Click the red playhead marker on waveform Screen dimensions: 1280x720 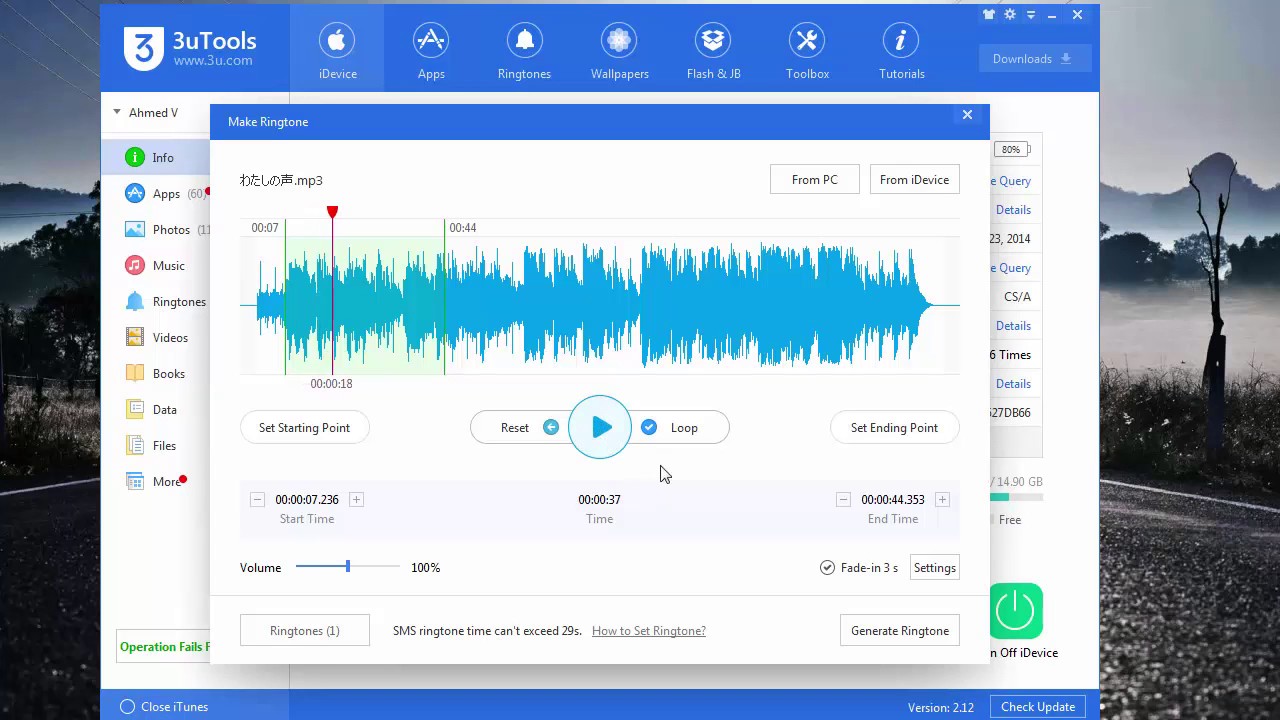coord(333,212)
